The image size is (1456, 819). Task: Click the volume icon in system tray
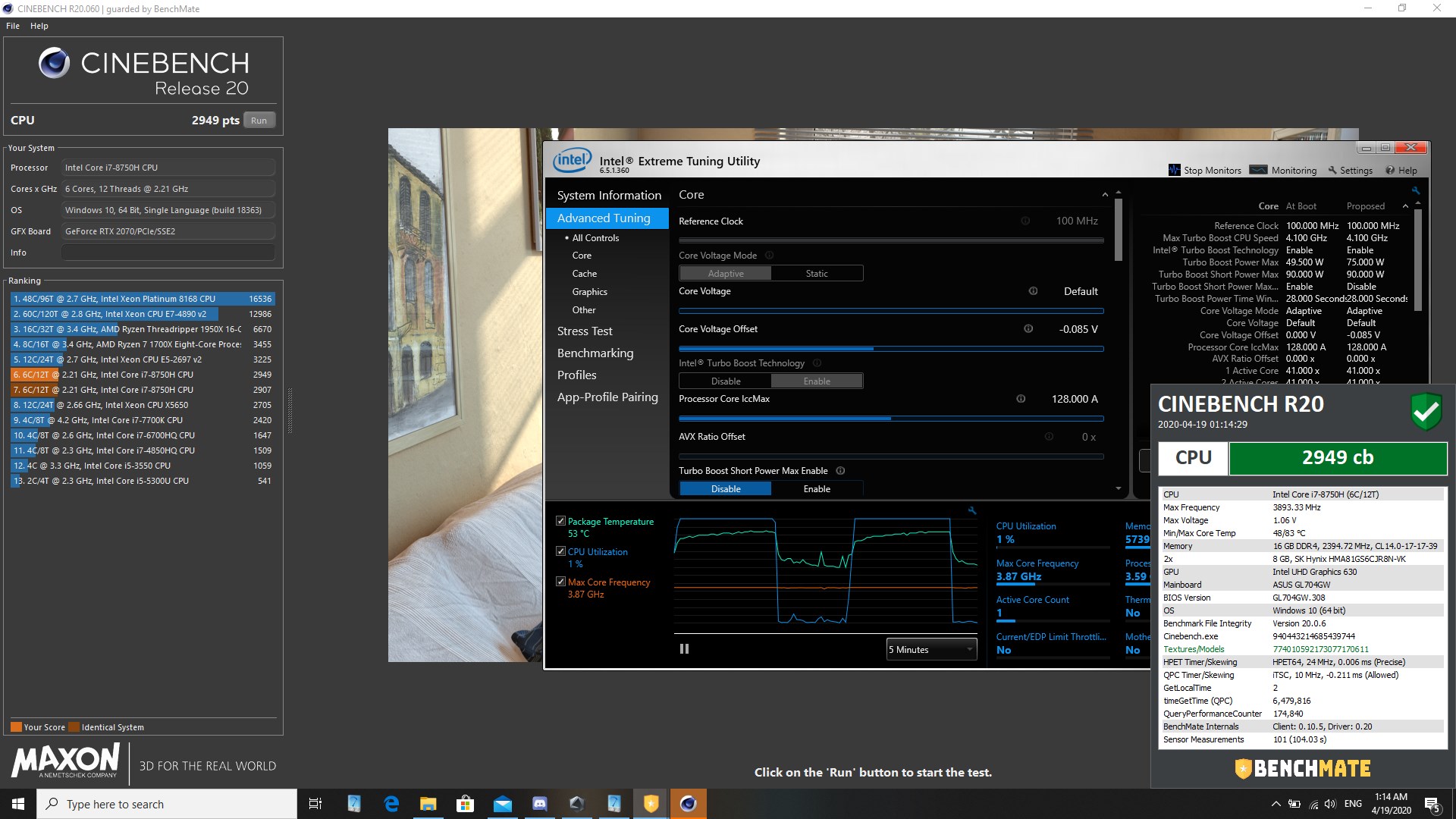[1330, 804]
